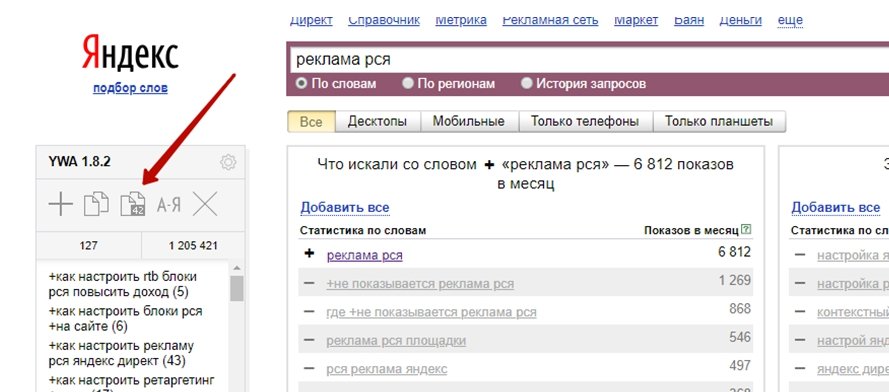This screenshot has height=392, width=889.
Task: Click the 546 impressions value
Action: [x=740, y=338]
